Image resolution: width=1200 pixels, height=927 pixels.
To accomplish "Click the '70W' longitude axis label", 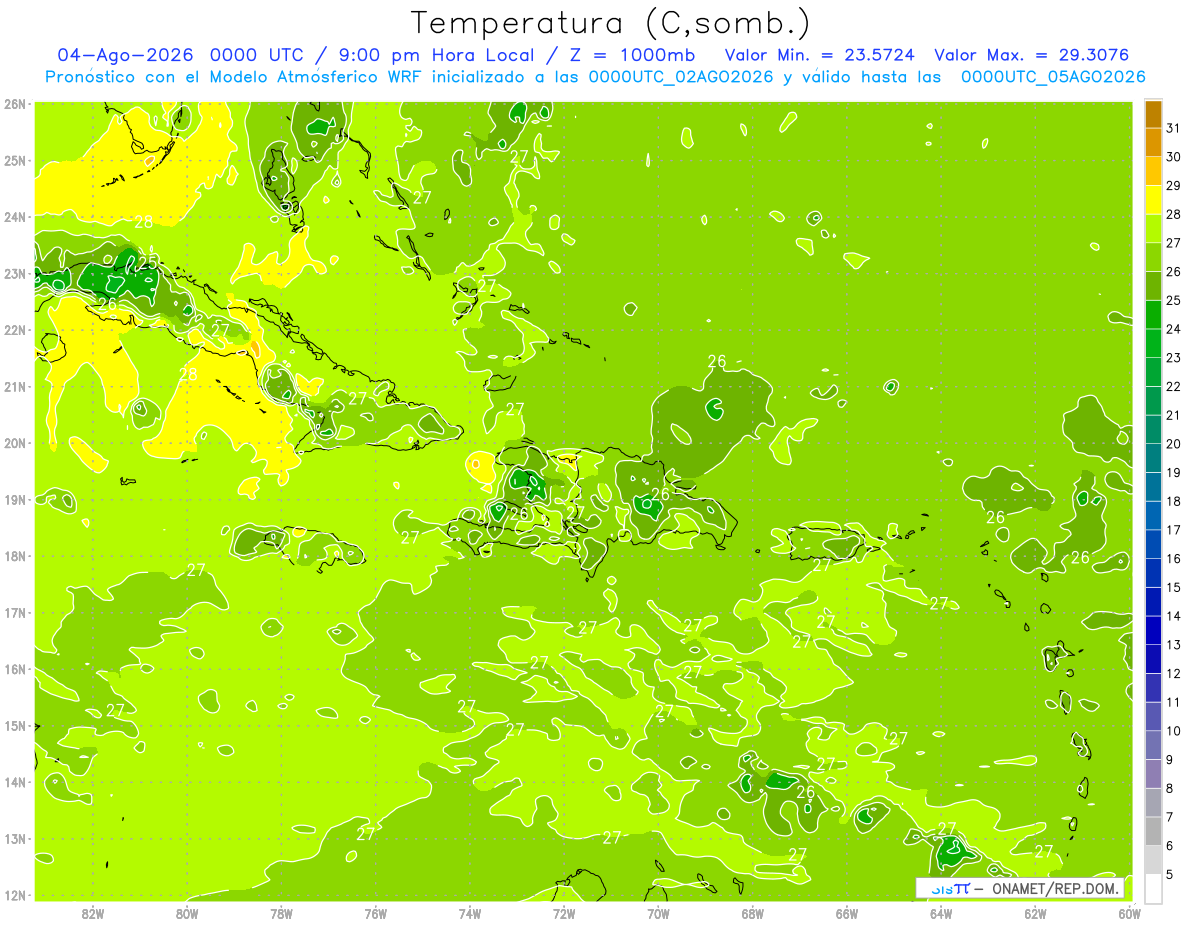I will [658, 913].
